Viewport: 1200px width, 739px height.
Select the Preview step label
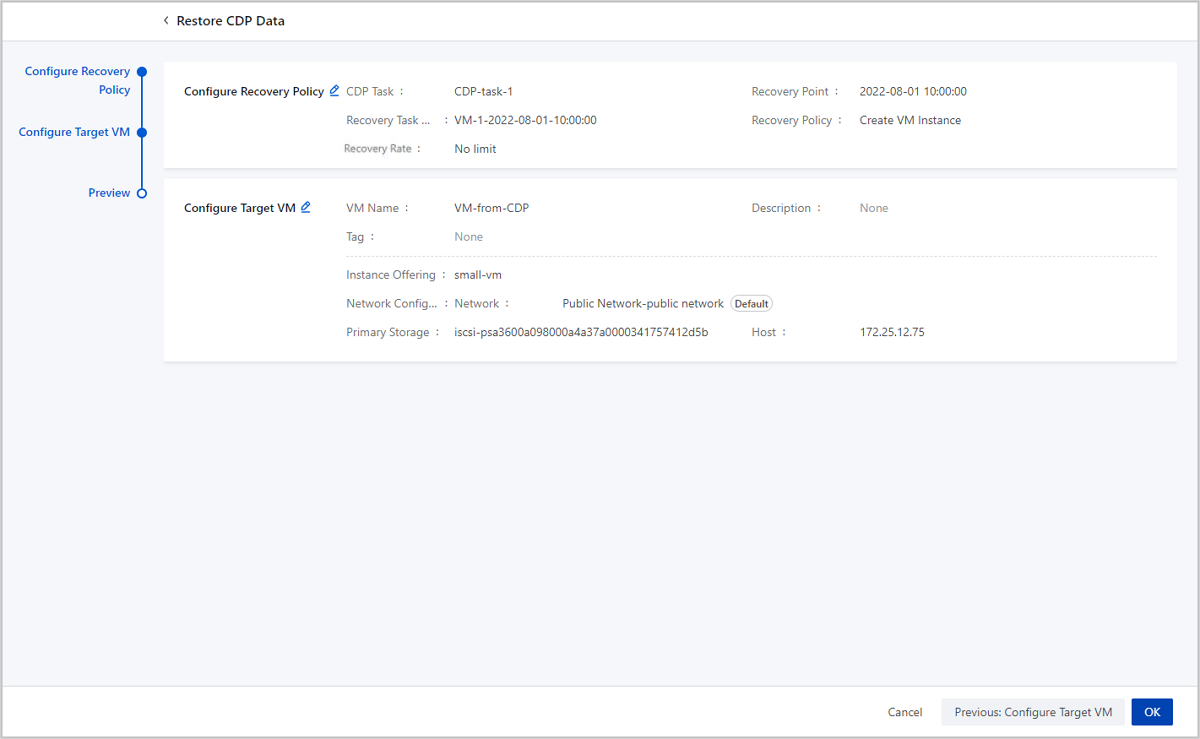point(109,193)
